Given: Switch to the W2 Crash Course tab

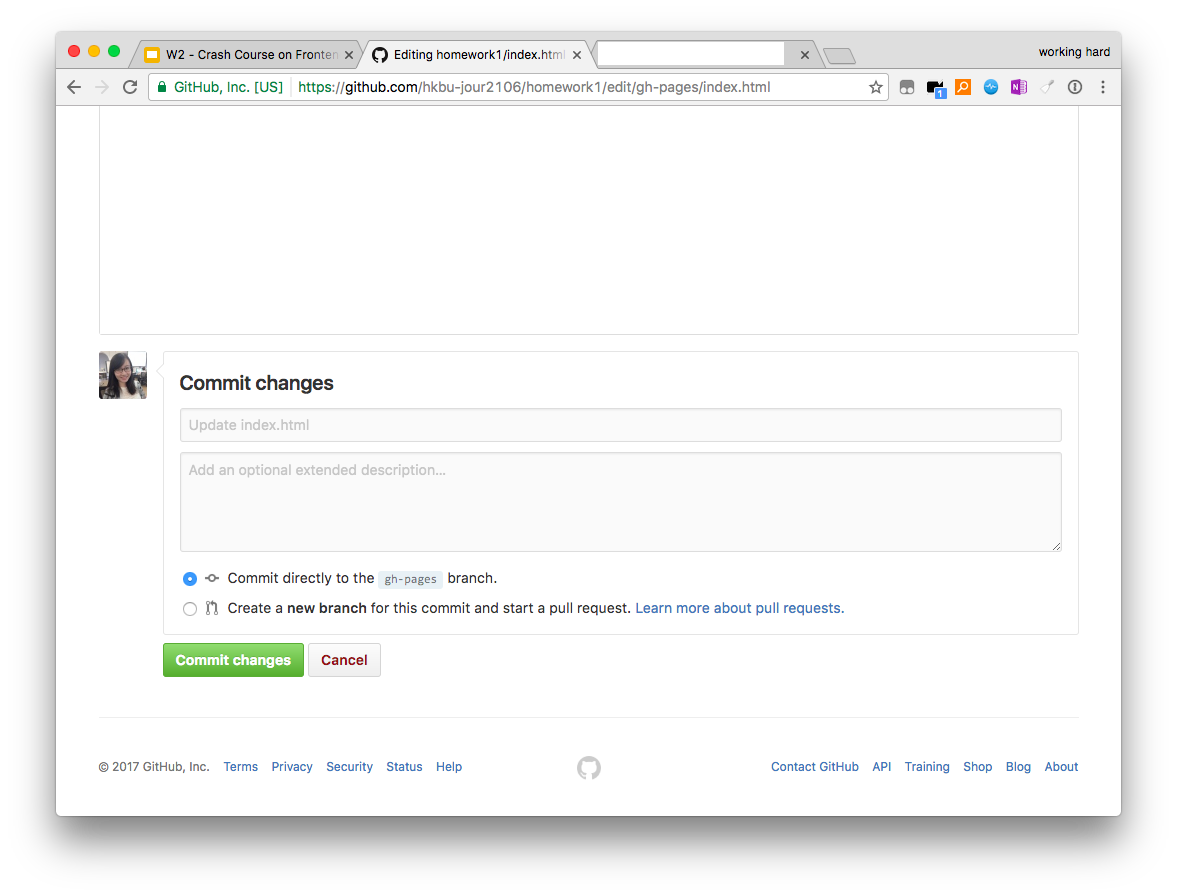Looking at the screenshot, I should click(x=250, y=55).
